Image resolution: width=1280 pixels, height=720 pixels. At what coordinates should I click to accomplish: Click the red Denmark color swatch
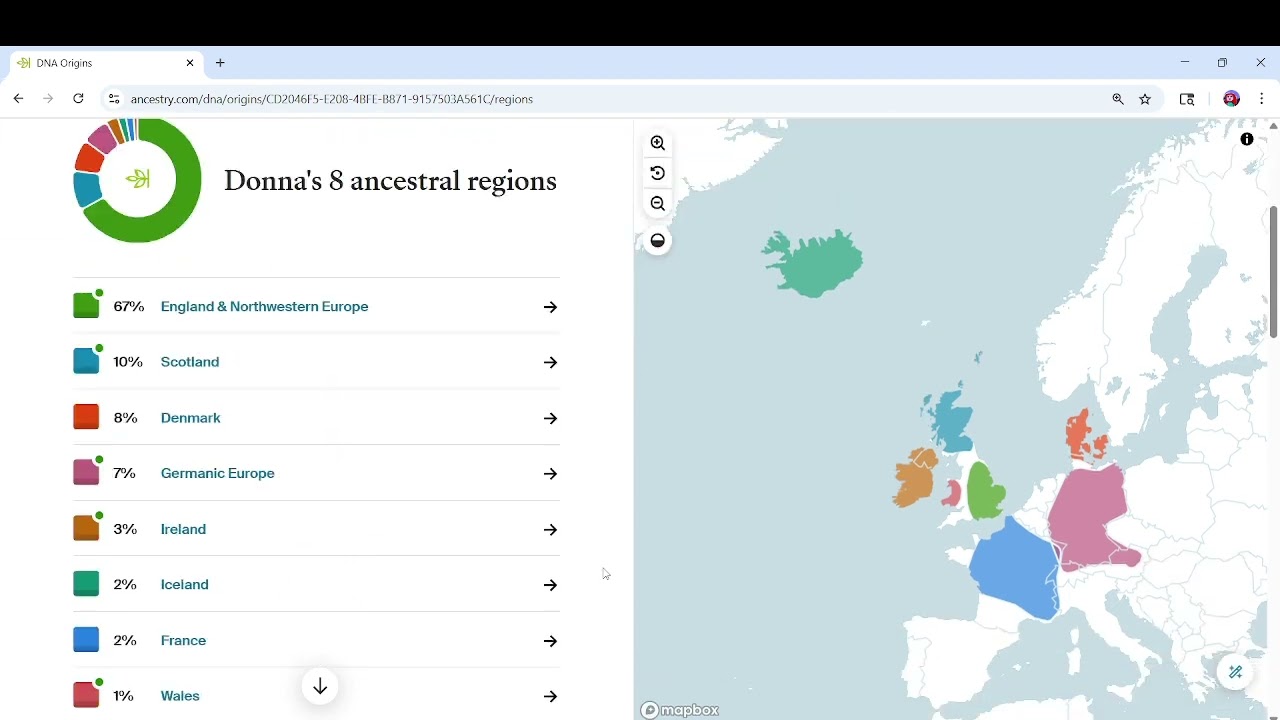[86, 417]
